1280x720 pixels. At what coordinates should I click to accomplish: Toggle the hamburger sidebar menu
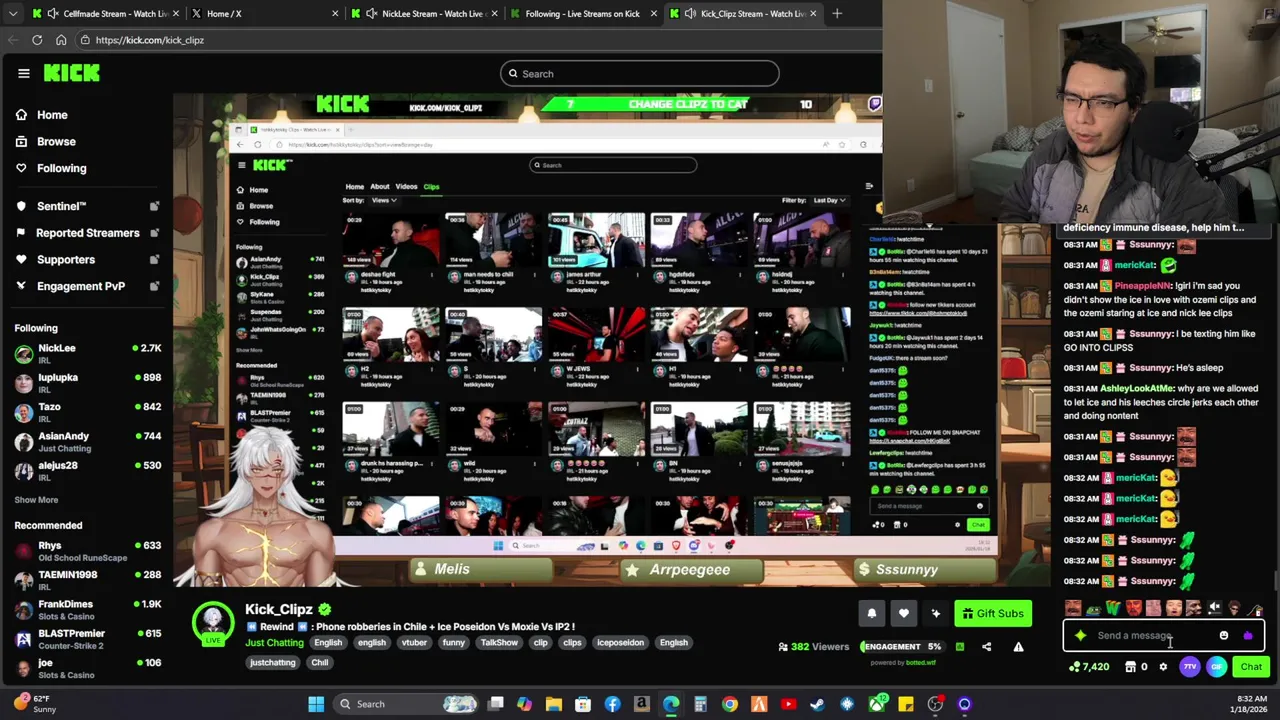coord(23,73)
